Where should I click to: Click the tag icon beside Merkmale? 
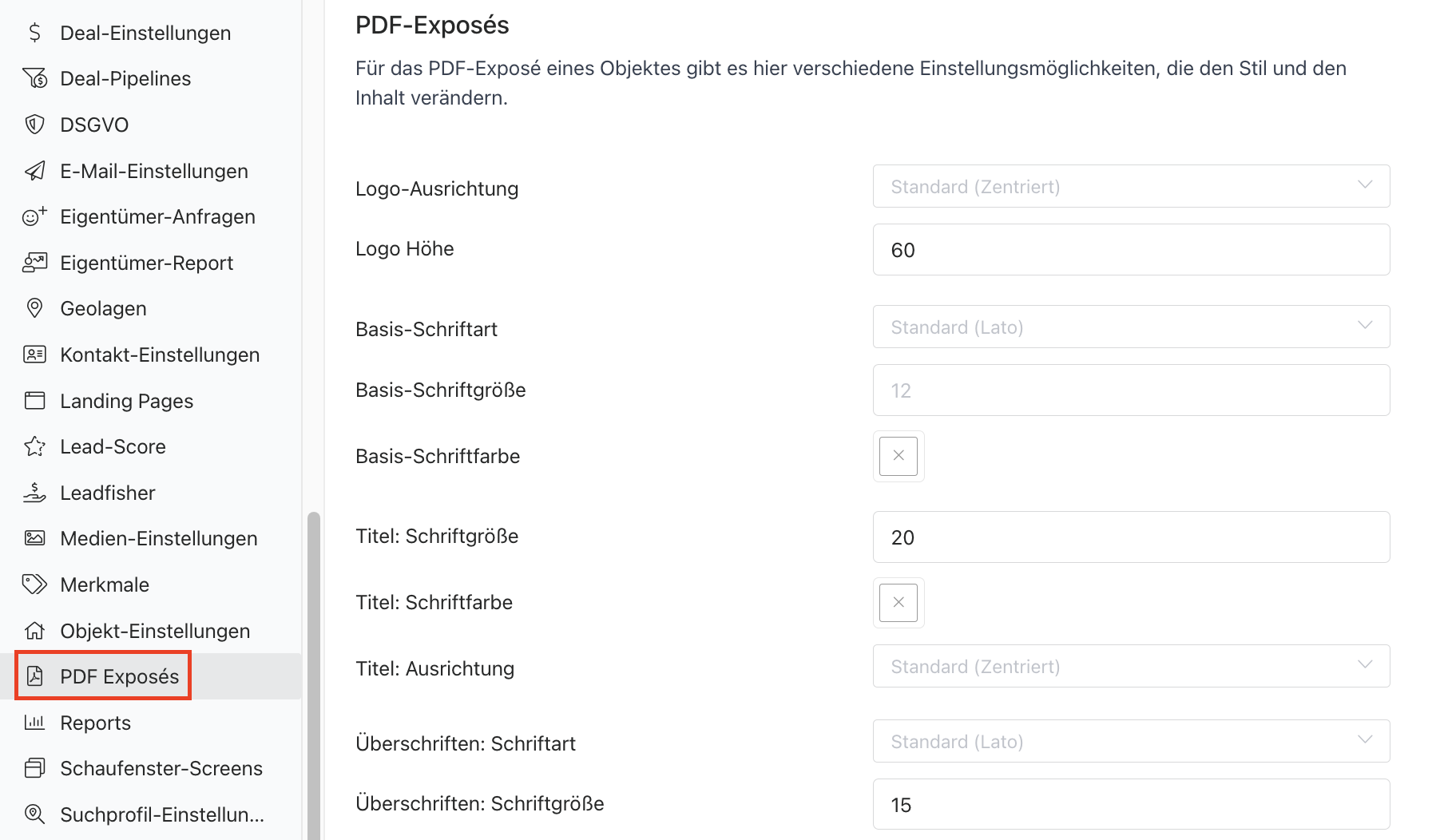tap(34, 584)
